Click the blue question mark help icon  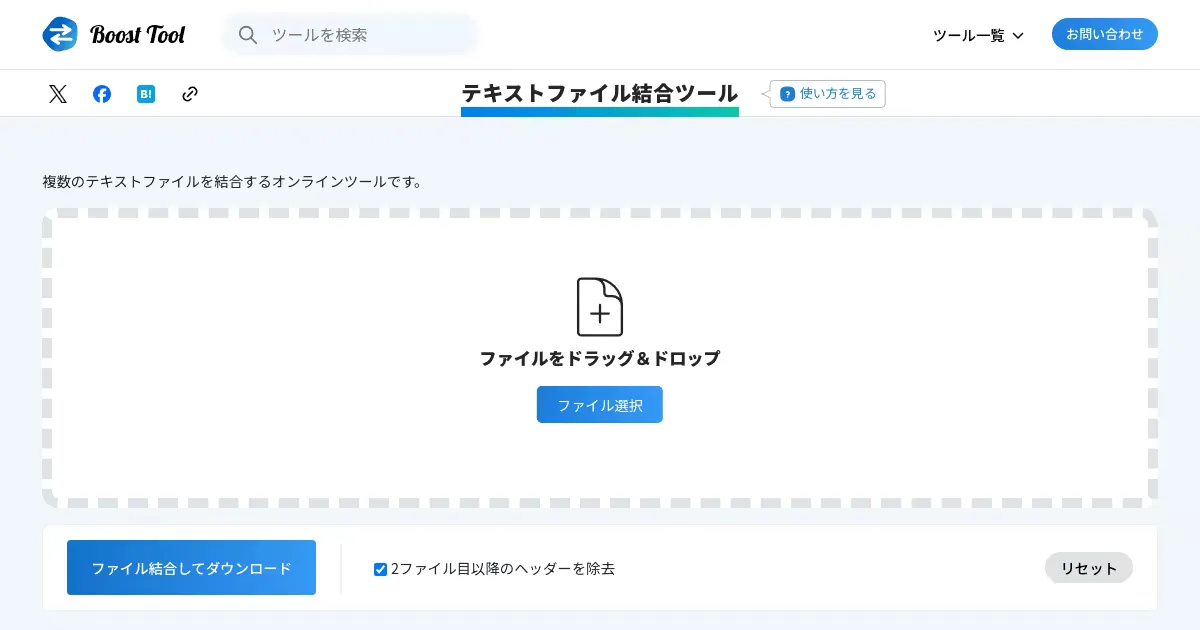(x=787, y=94)
